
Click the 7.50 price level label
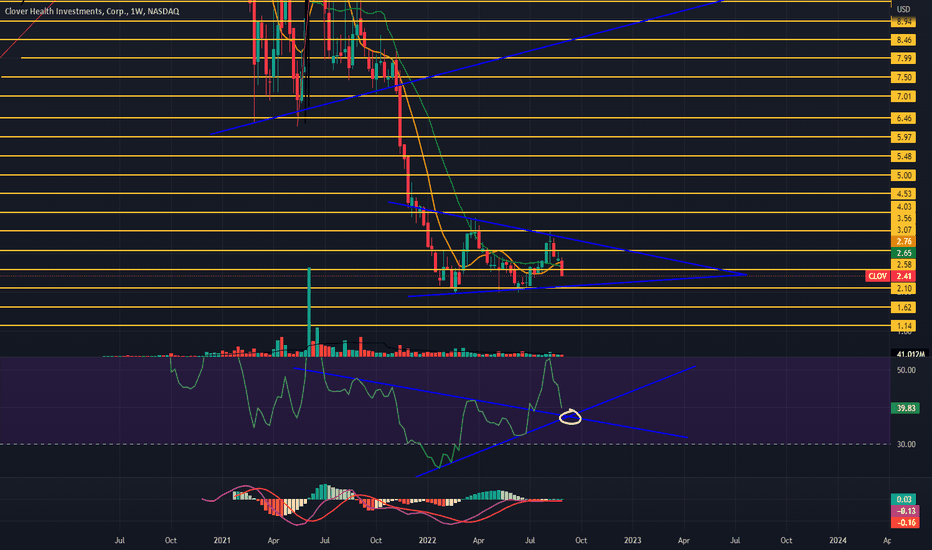(x=903, y=77)
